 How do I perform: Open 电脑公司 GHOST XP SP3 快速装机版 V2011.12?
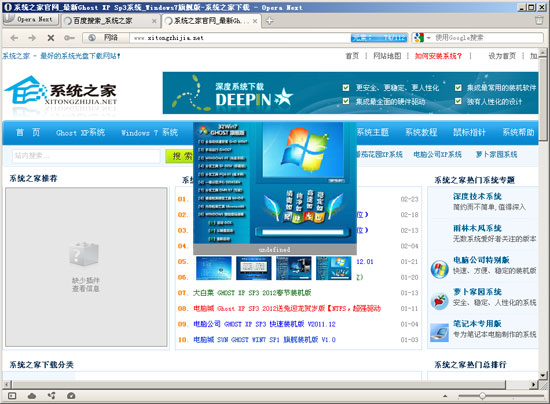tap(264, 324)
